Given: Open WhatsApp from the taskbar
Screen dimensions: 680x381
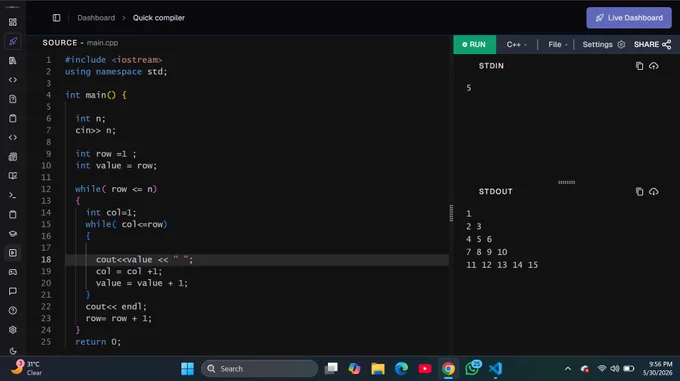Looking at the screenshot, I should [472, 368].
